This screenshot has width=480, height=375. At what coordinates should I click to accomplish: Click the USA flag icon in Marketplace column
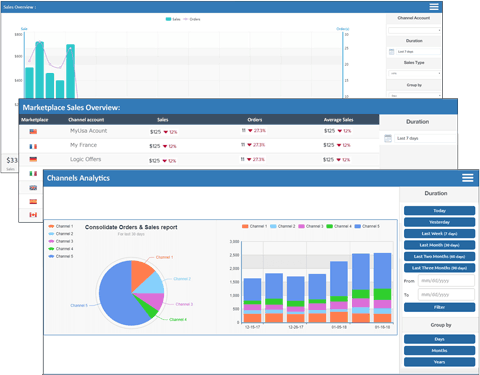[x=33, y=132]
